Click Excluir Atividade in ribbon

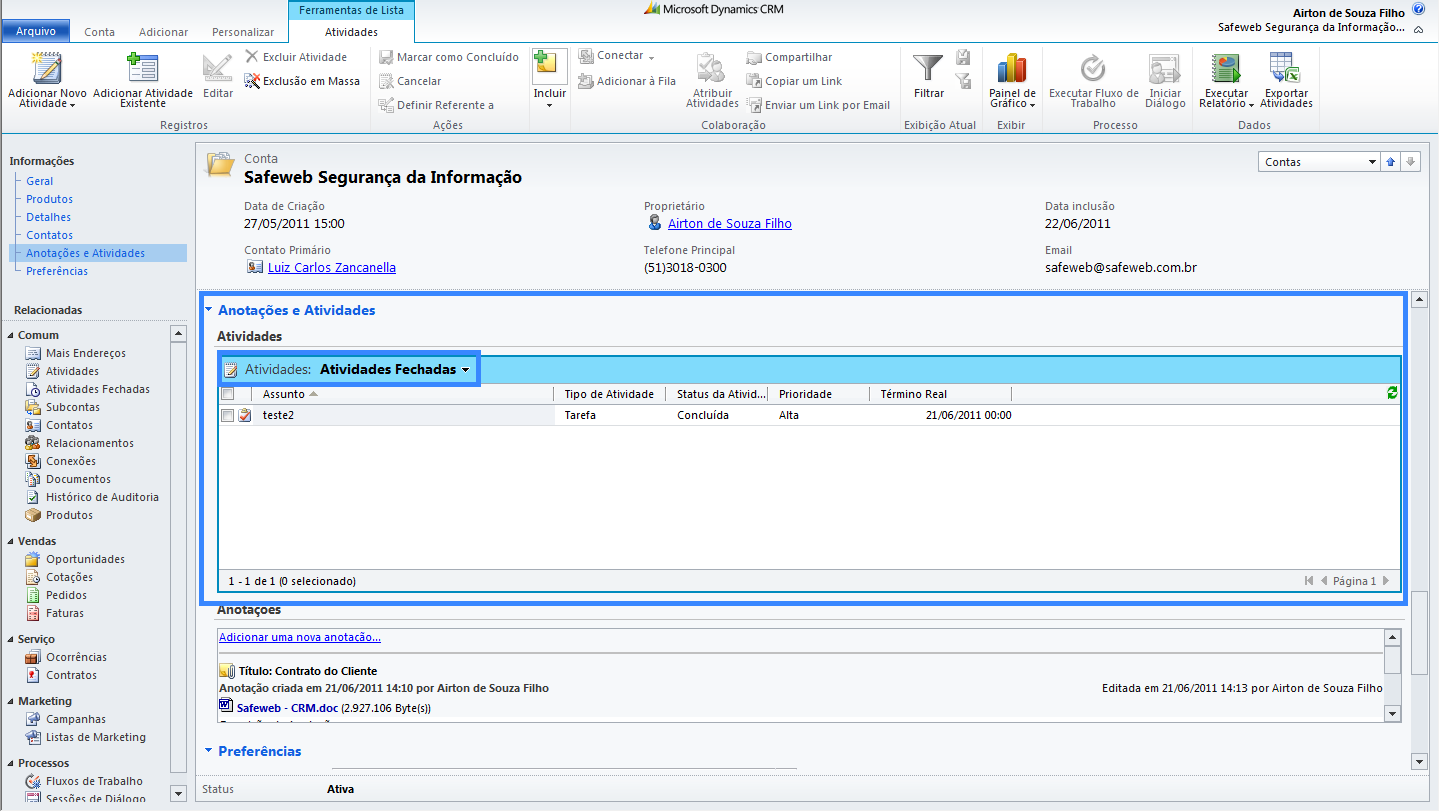[296, 57]
